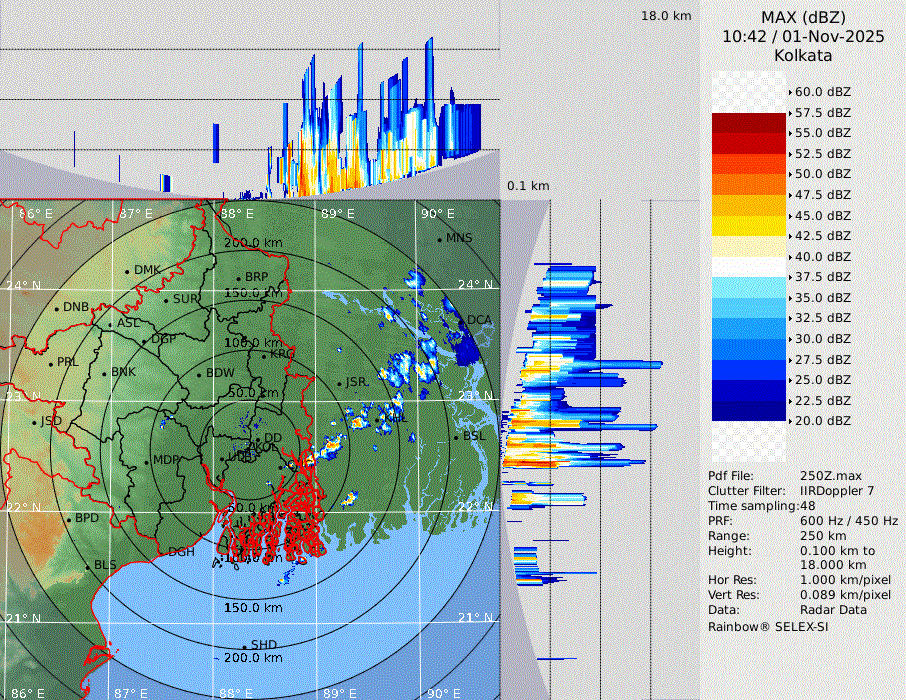Click the BLS station marker on coast
This screenshot has width=906, height=700.
88,566
